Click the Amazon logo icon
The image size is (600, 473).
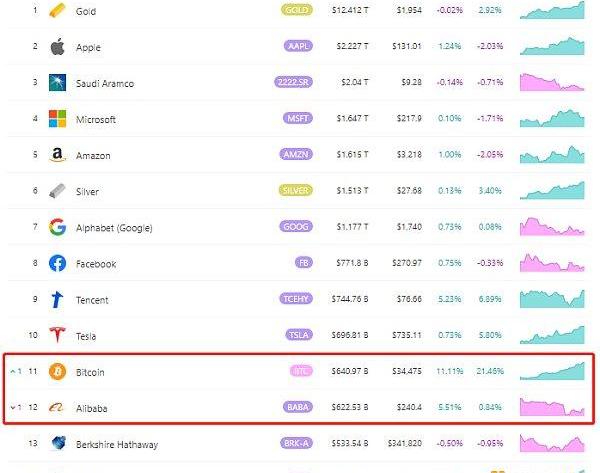[x=57, y=155]
